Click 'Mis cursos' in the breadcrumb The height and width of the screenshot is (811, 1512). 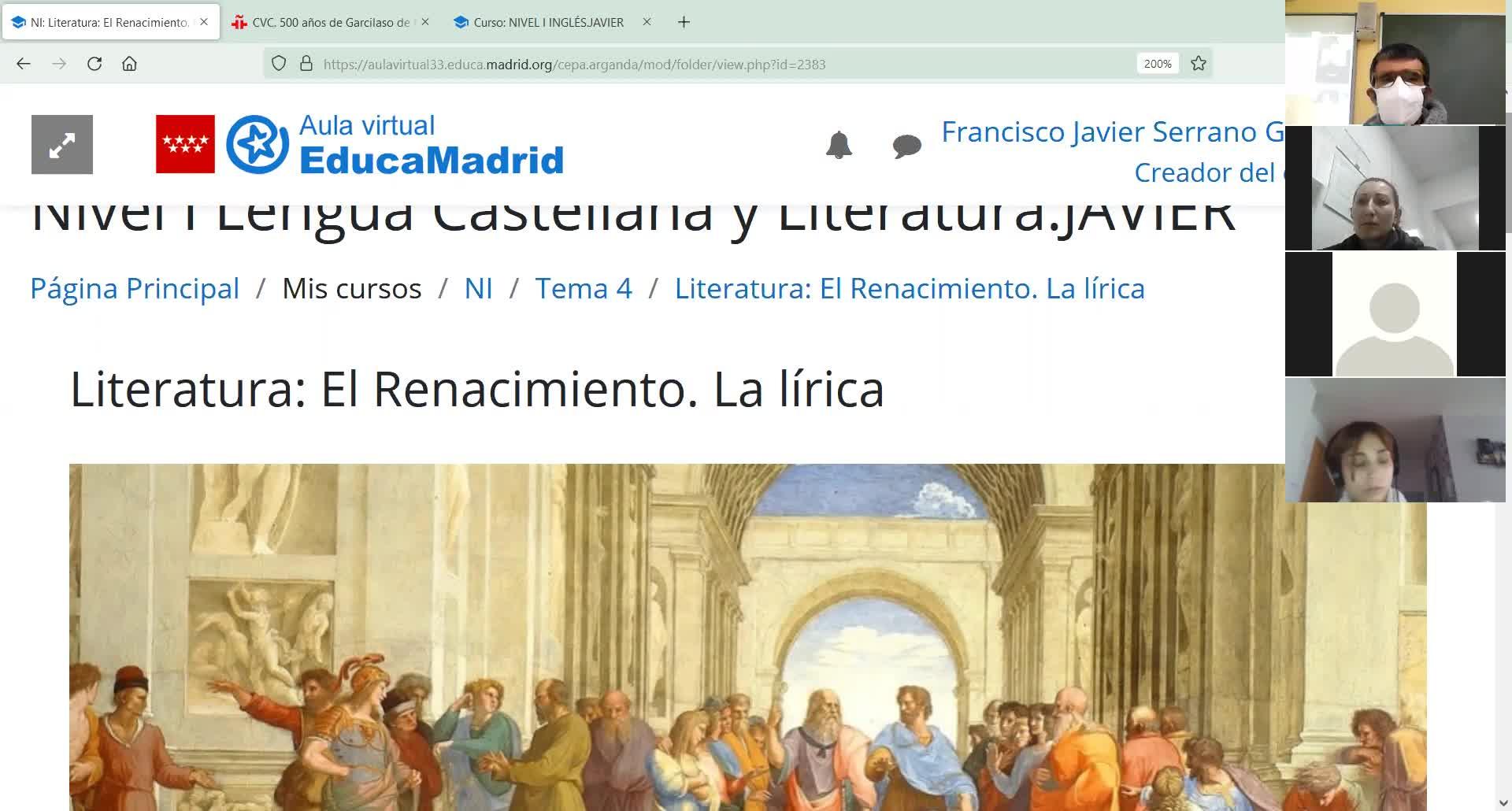click(x=352, y=288)
